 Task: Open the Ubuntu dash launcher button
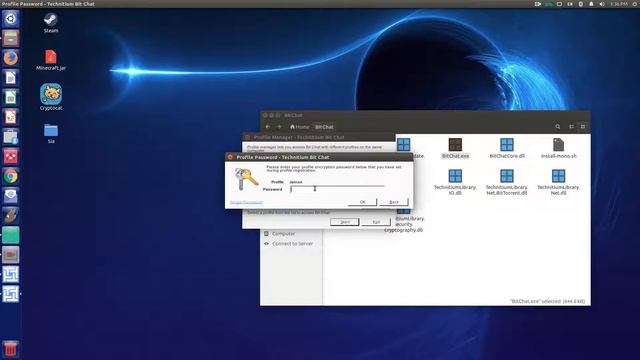tap(11, 19)
